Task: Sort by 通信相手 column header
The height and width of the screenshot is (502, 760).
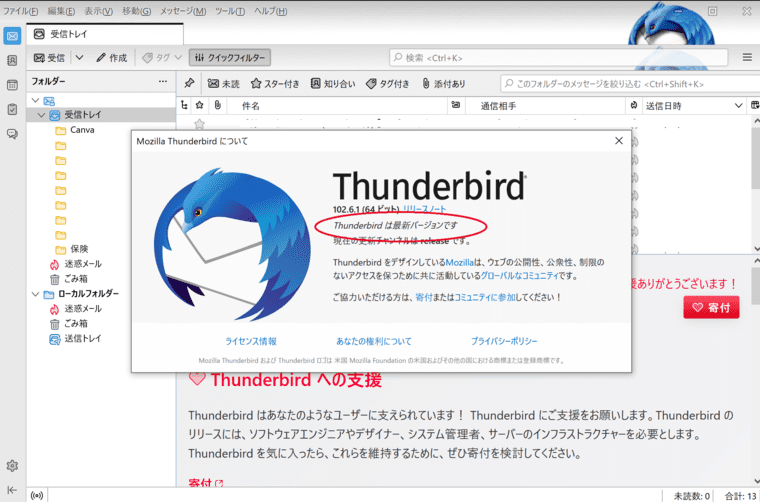Action: pos(545,106)
